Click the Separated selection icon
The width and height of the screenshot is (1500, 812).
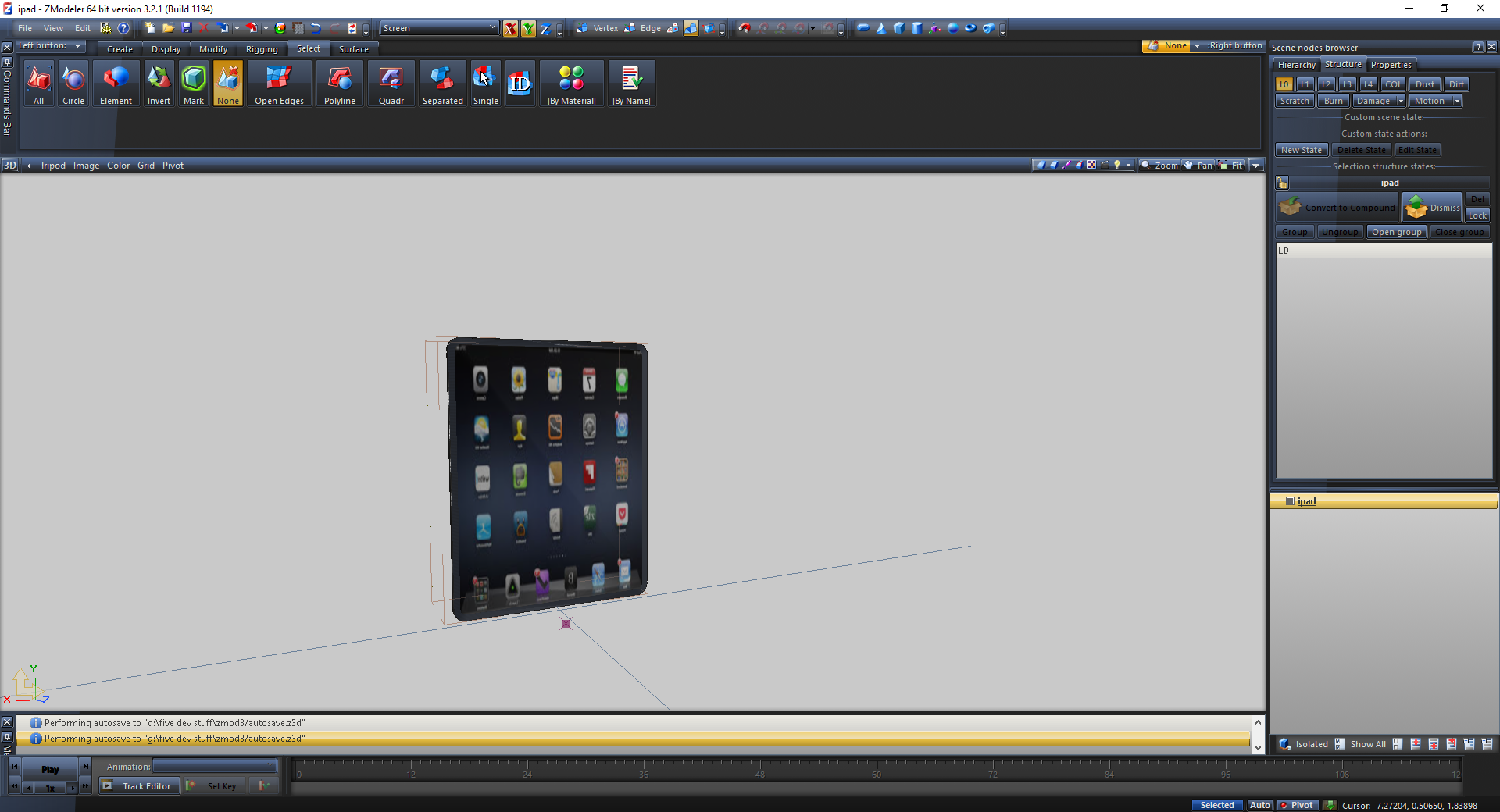tap(442, 84)
